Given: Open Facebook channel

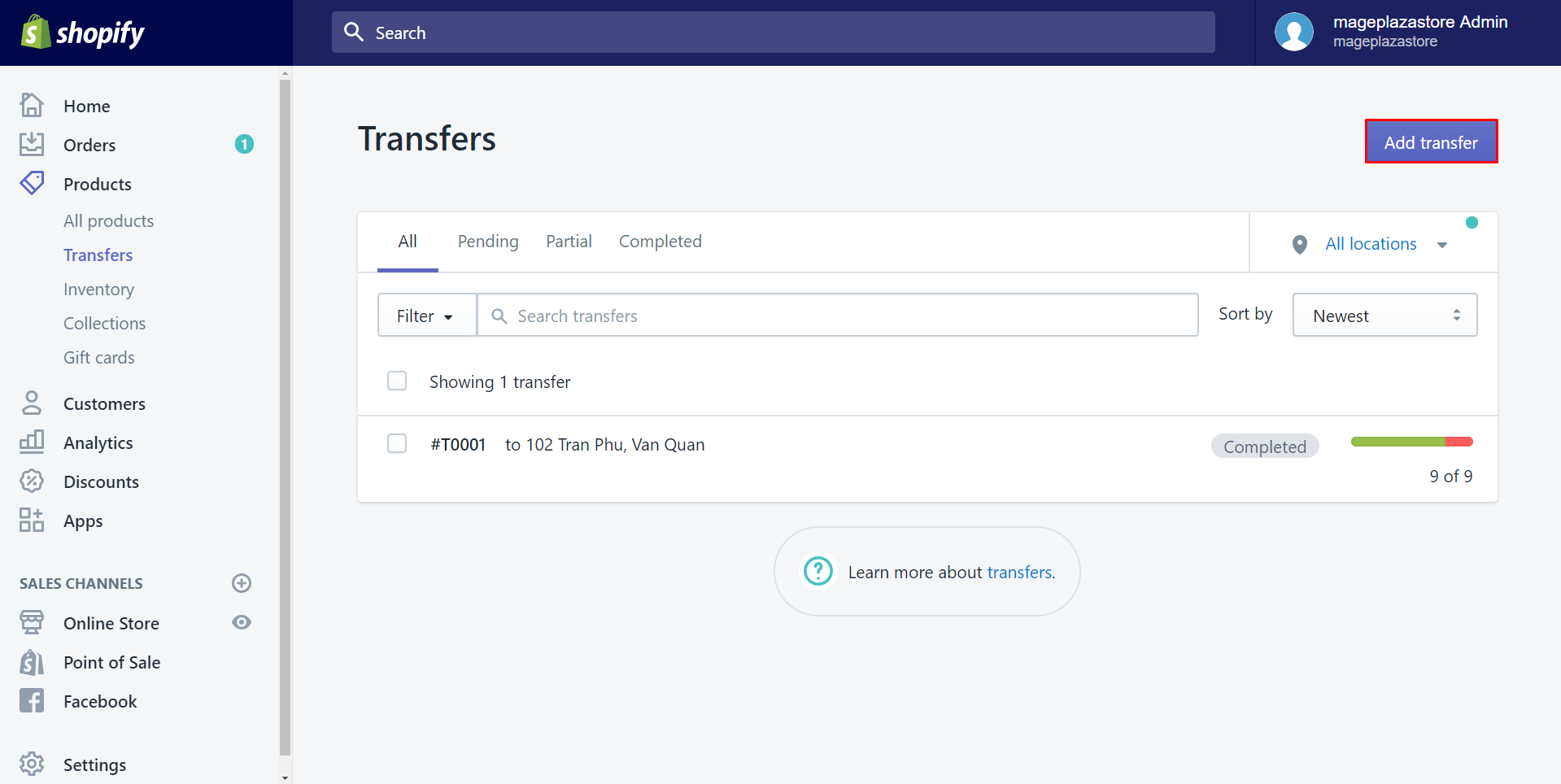Looking at the screenshot, I should point(100,701).
